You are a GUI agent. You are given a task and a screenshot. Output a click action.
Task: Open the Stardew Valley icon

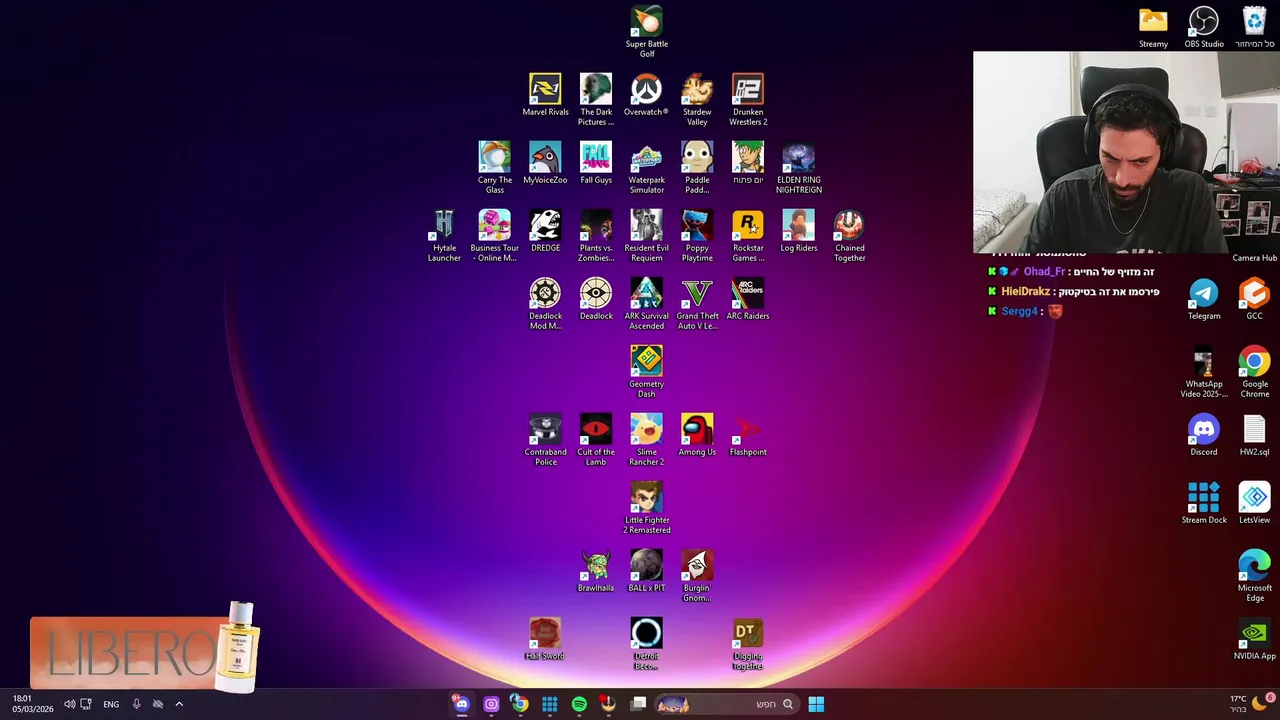(x=697, y=99)
